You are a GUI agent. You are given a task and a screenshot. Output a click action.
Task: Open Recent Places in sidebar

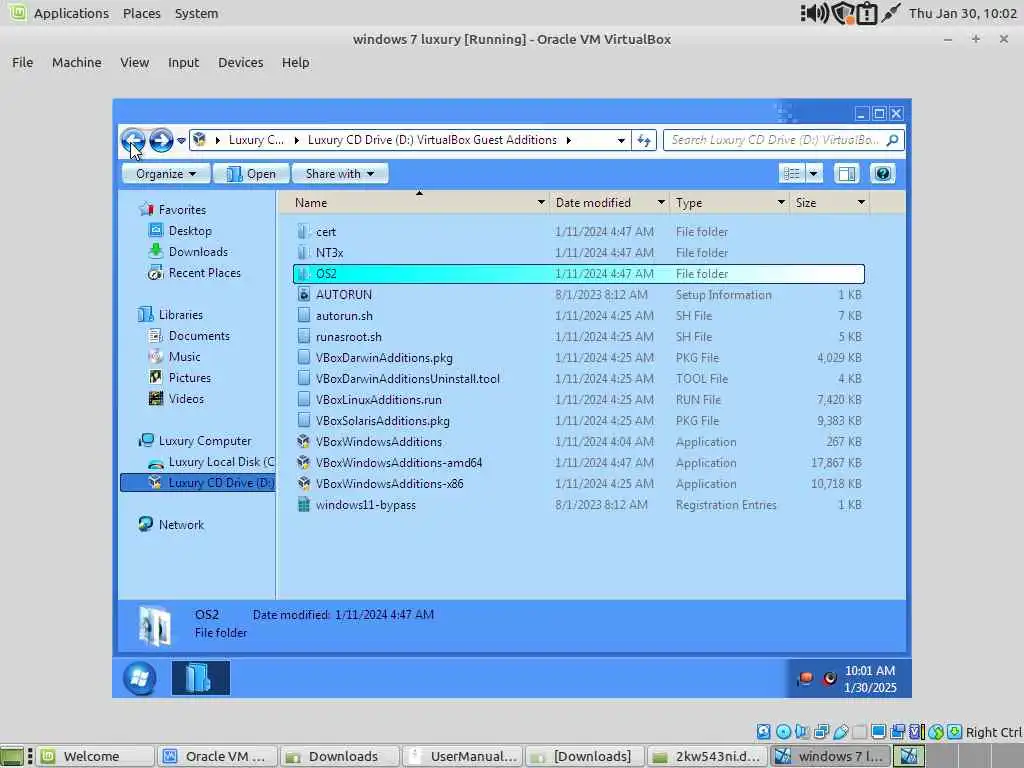[x=204, y=273]
